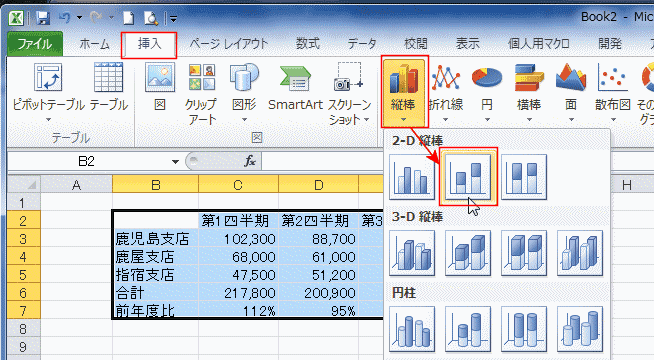Select column C header
Viewport: 654px width, 360px height.
pos(238,184)
